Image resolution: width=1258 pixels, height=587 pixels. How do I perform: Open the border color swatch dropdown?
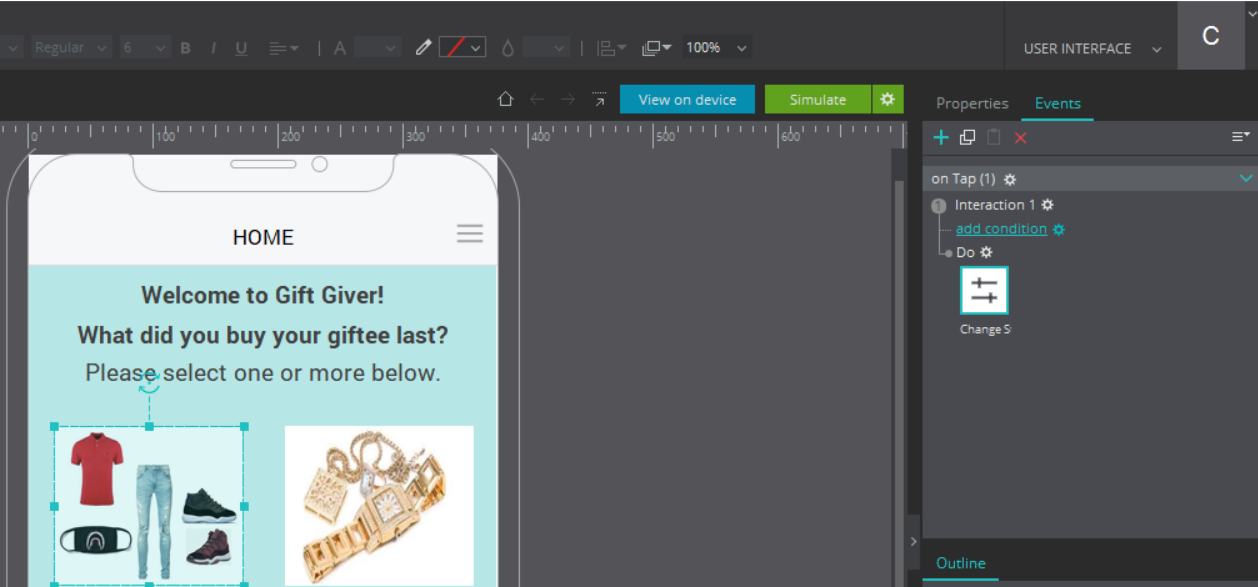(476, 48)
